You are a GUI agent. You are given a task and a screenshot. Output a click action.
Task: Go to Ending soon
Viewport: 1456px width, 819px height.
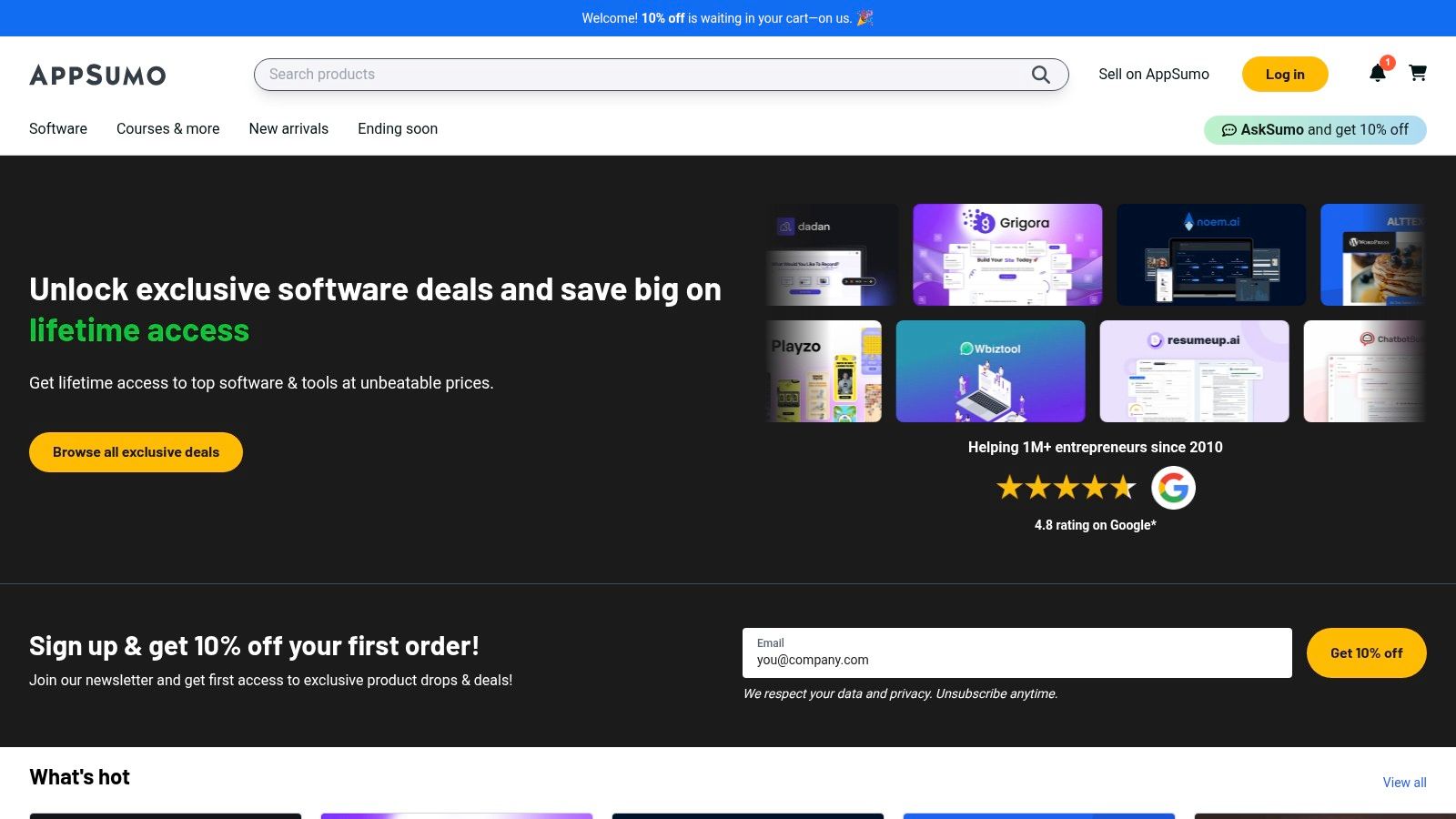pos(398,128)
